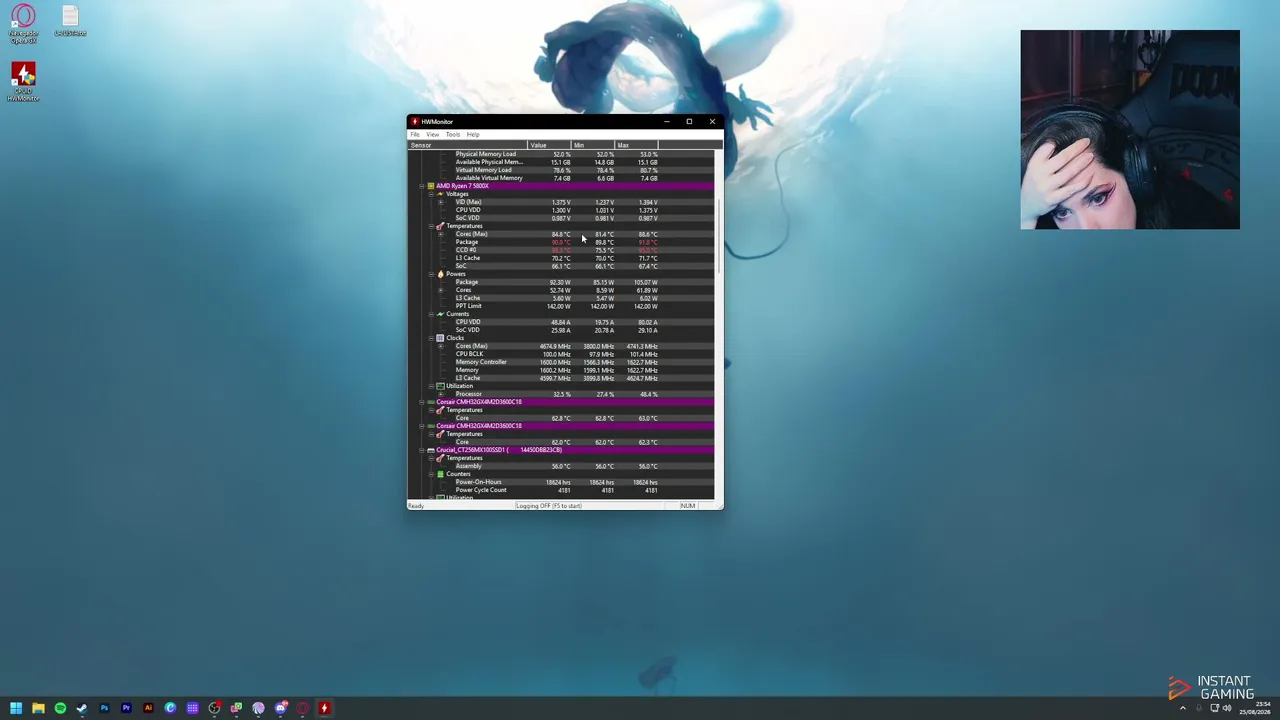This screenshot has height=720, width=1280.
Task: Collapse the Powers group
Action: pyautogui.click(x=431, y=274)
